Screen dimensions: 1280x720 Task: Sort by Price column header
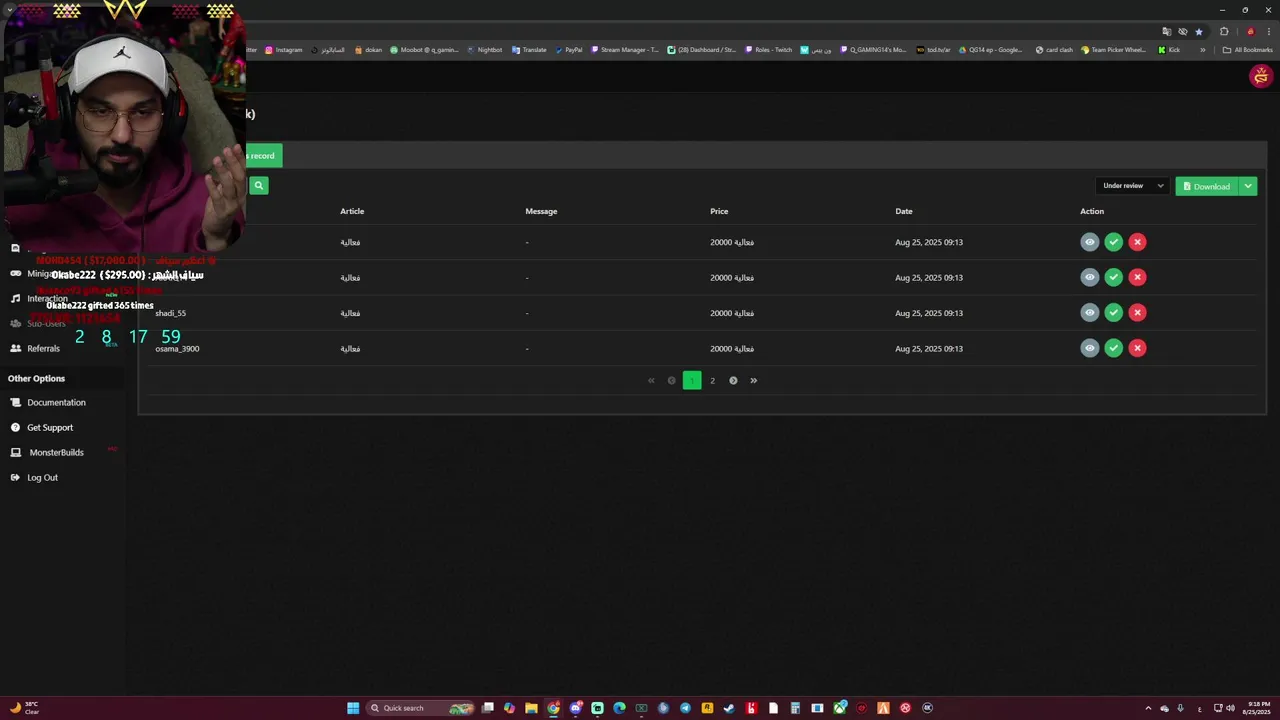(719, 211)
